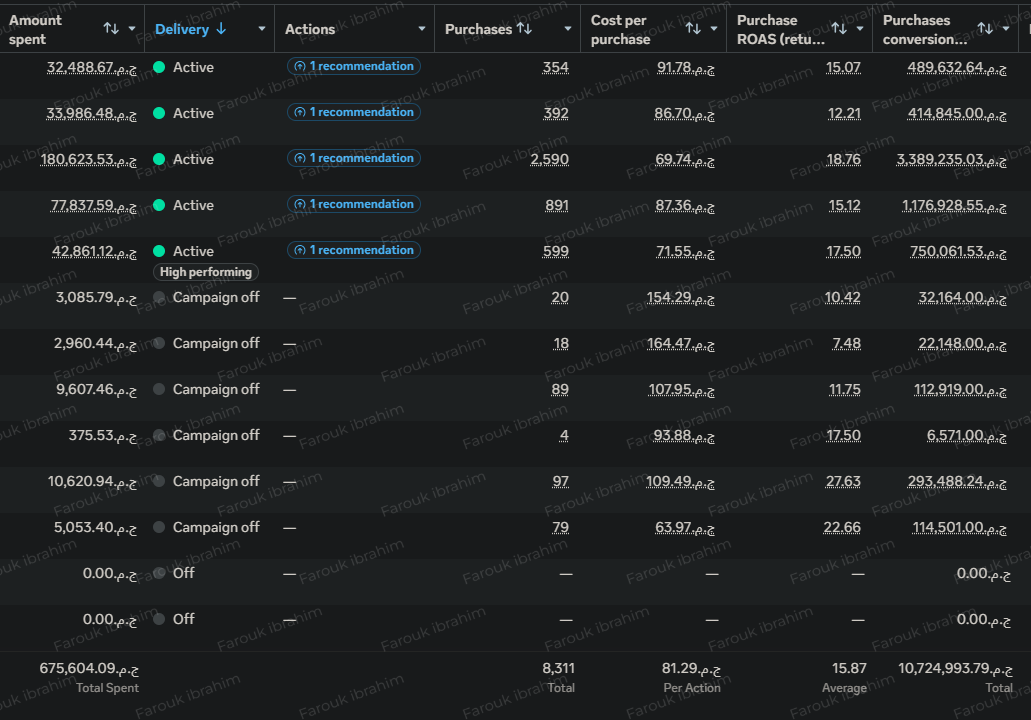The height and width of the screenshot is (720, 1031).
Task: Click the Delivery column header label
Action: [181, 29]
